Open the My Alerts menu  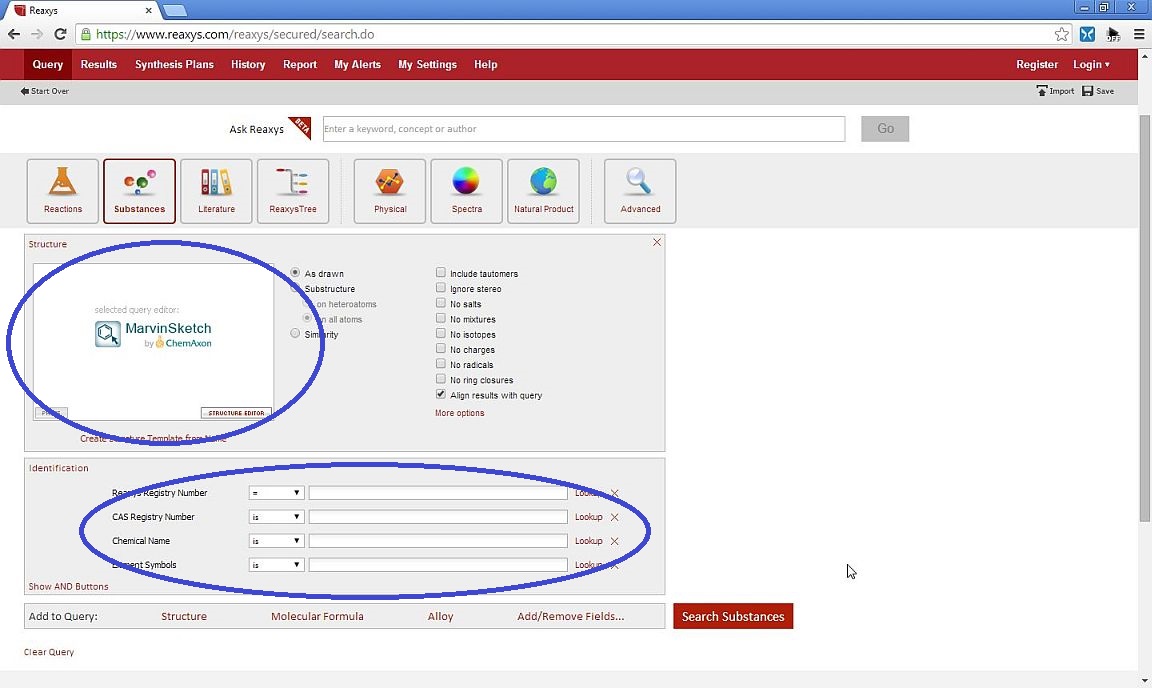(x=358, y=65)
